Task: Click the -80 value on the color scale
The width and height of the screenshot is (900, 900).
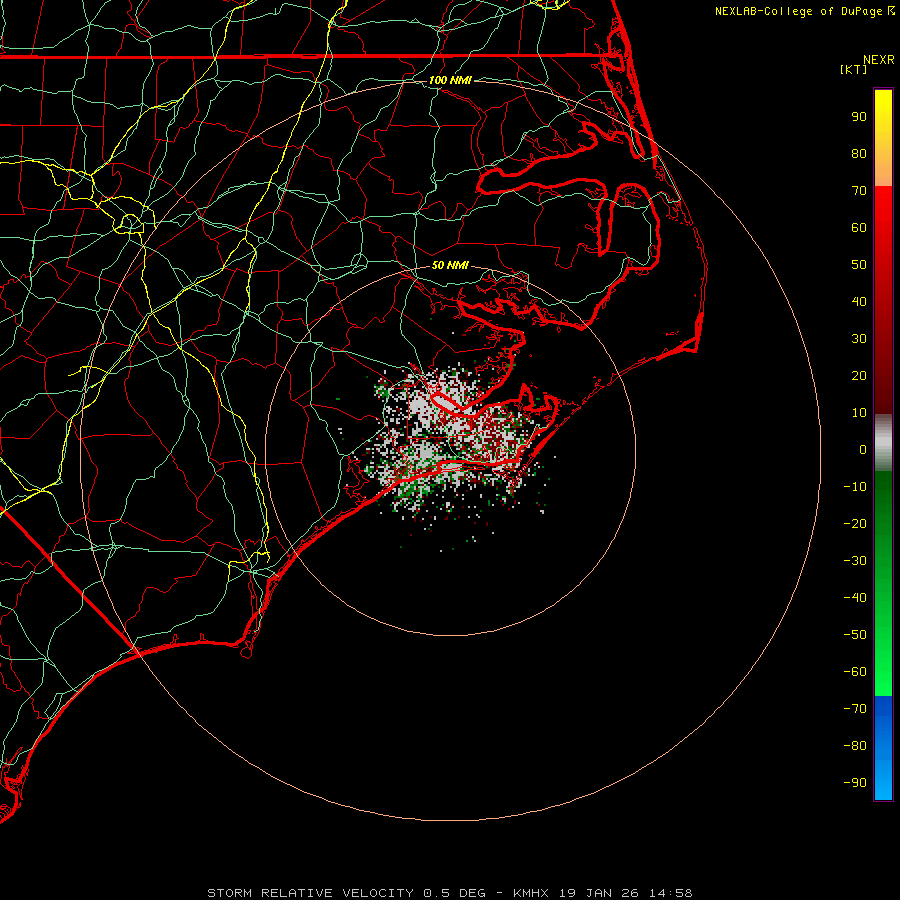Action: [x=855, y=746]
